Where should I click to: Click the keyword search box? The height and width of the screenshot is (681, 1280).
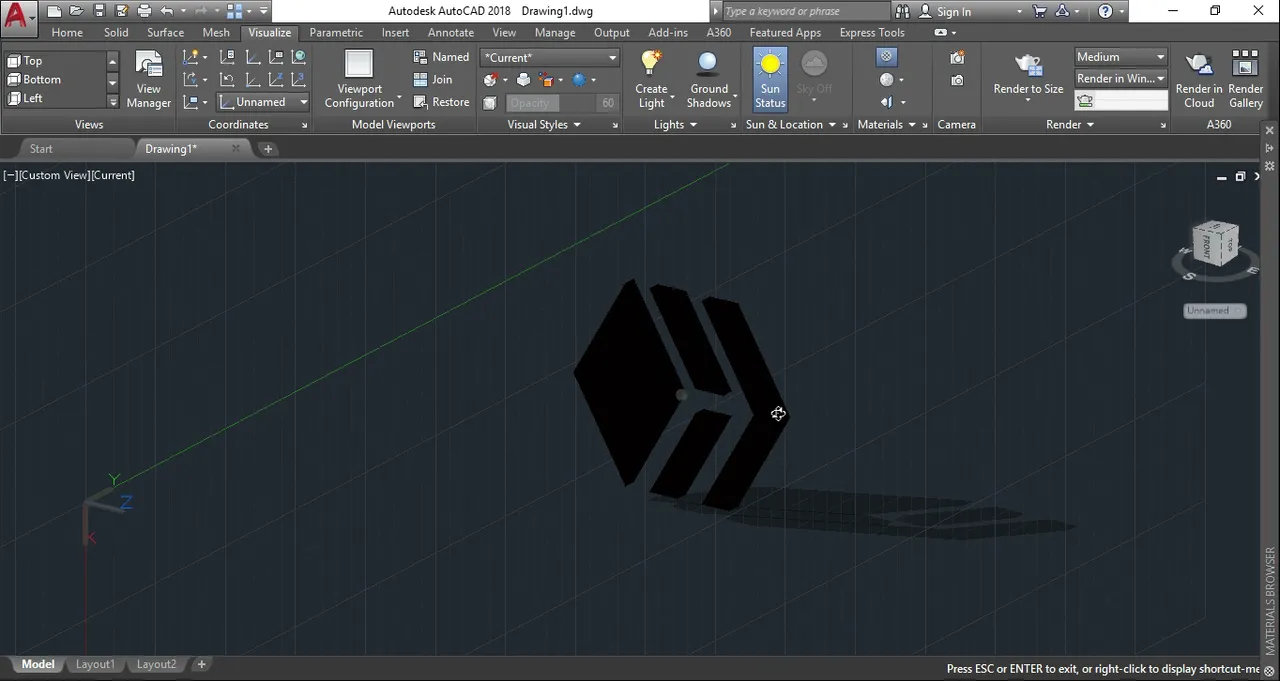point(804,11)
